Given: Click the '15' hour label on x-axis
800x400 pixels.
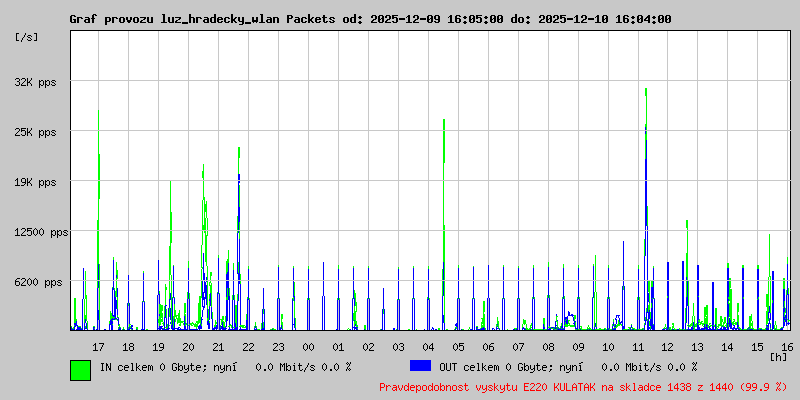Looking at the screenshot, I should pyautogui.click(x=758, y=347).
